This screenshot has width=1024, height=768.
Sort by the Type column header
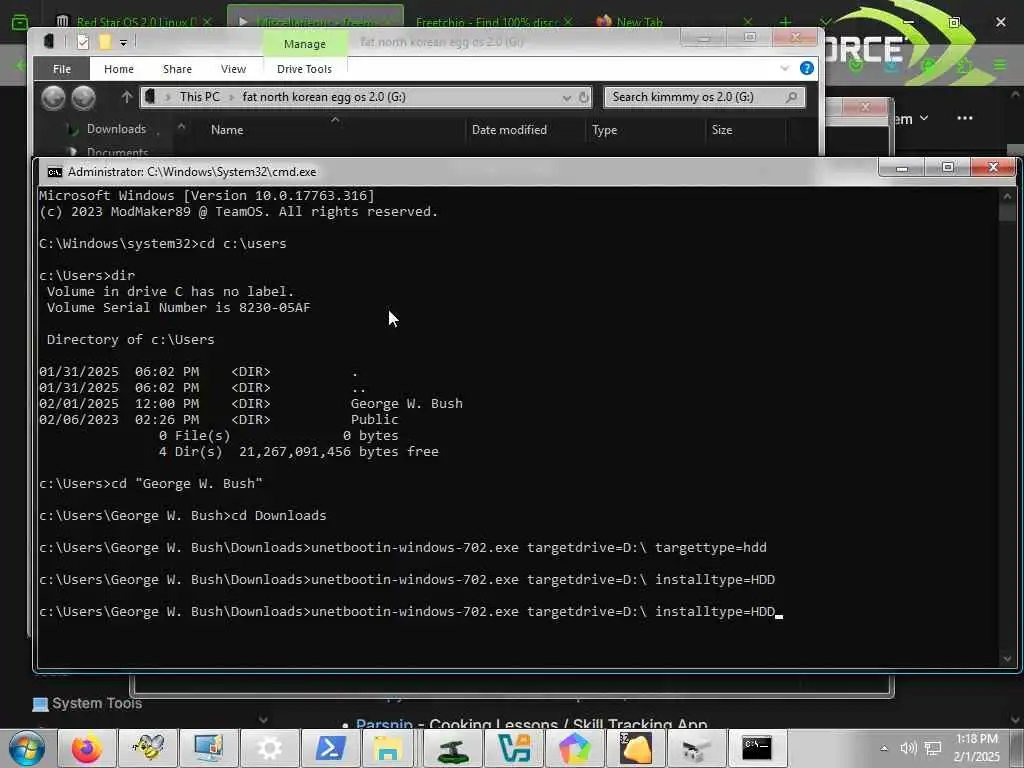(x=605, y=130)
